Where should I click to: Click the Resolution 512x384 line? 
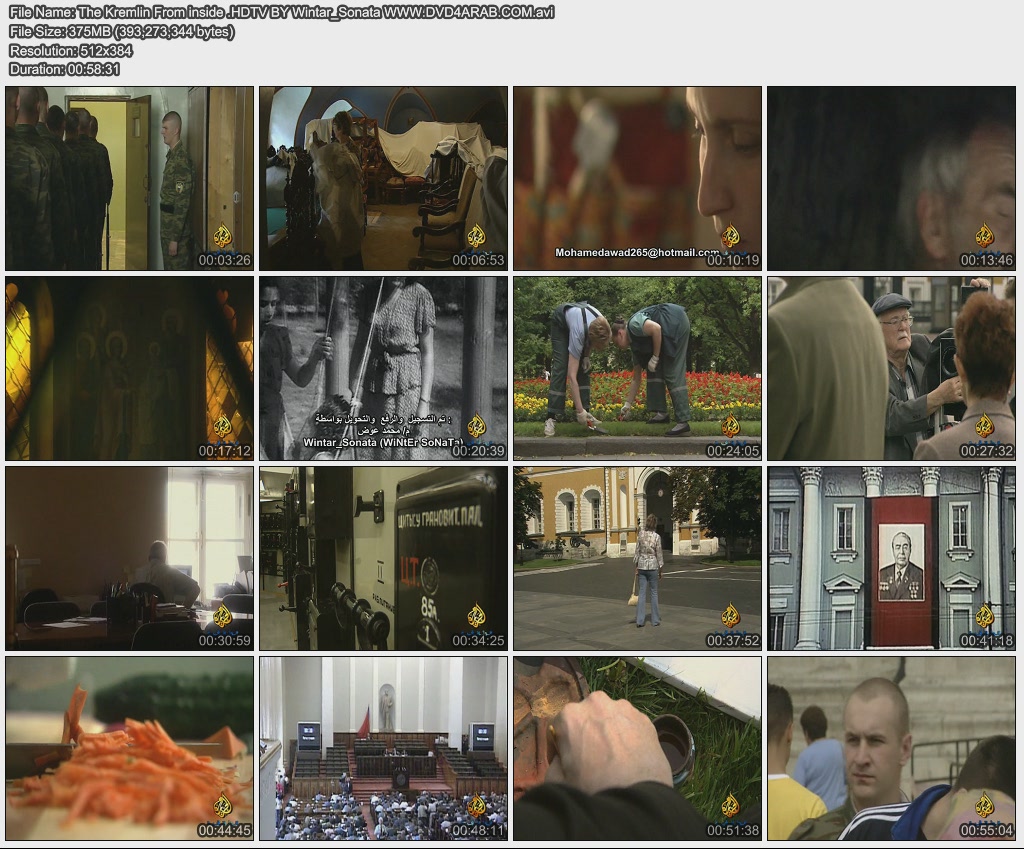click(70, 50)
